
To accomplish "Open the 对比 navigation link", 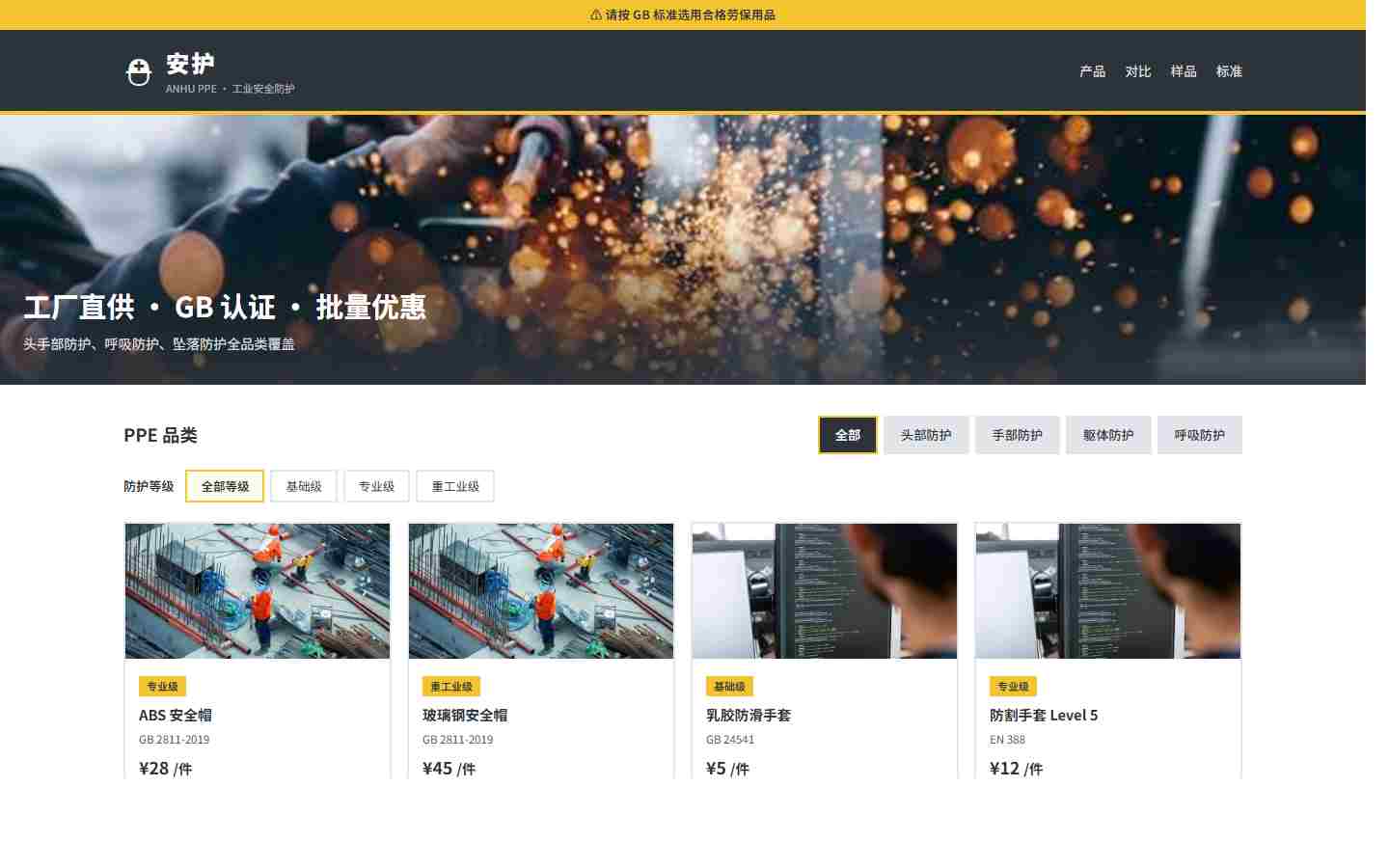I will click(1138, 71).
